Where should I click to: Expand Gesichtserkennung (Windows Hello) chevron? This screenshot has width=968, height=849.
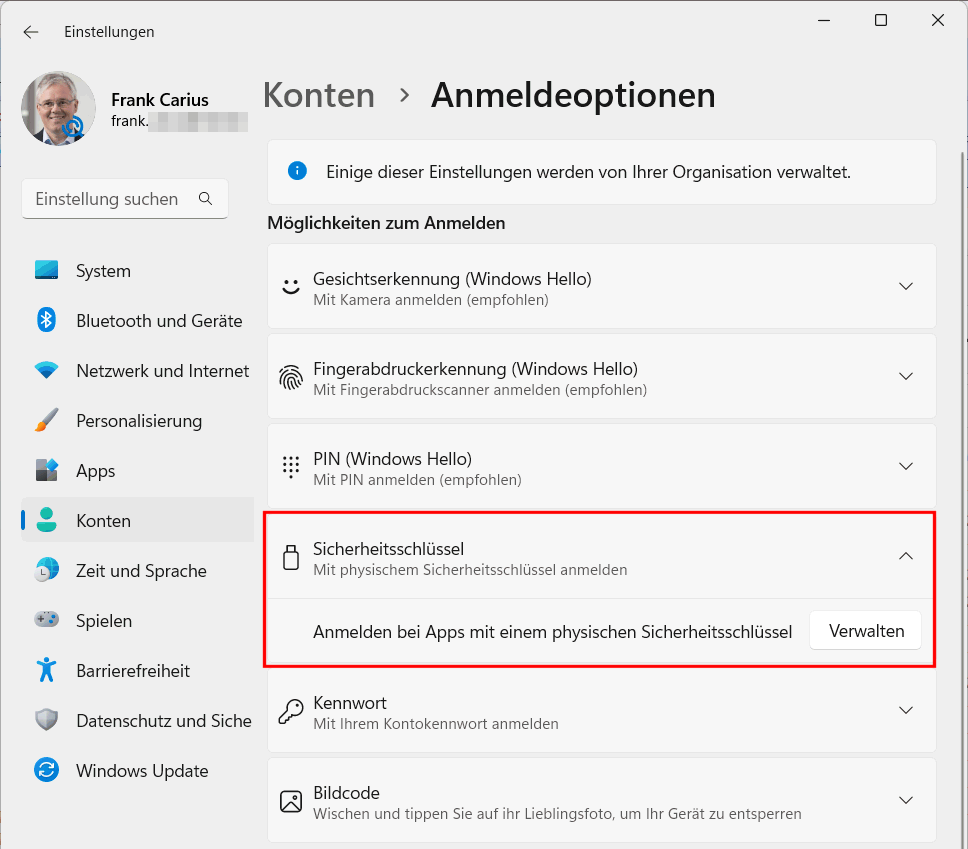(x=906, y=286)
